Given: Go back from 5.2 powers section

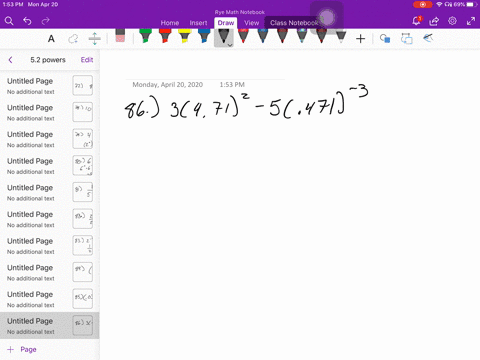Looking at the screenshot, I should [x=11, y=60].
